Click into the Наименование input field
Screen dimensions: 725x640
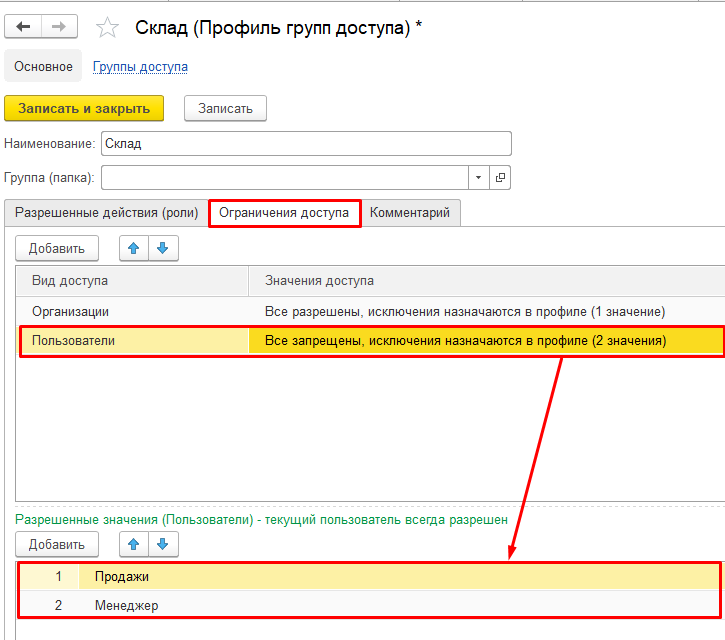tap(306, 143)
